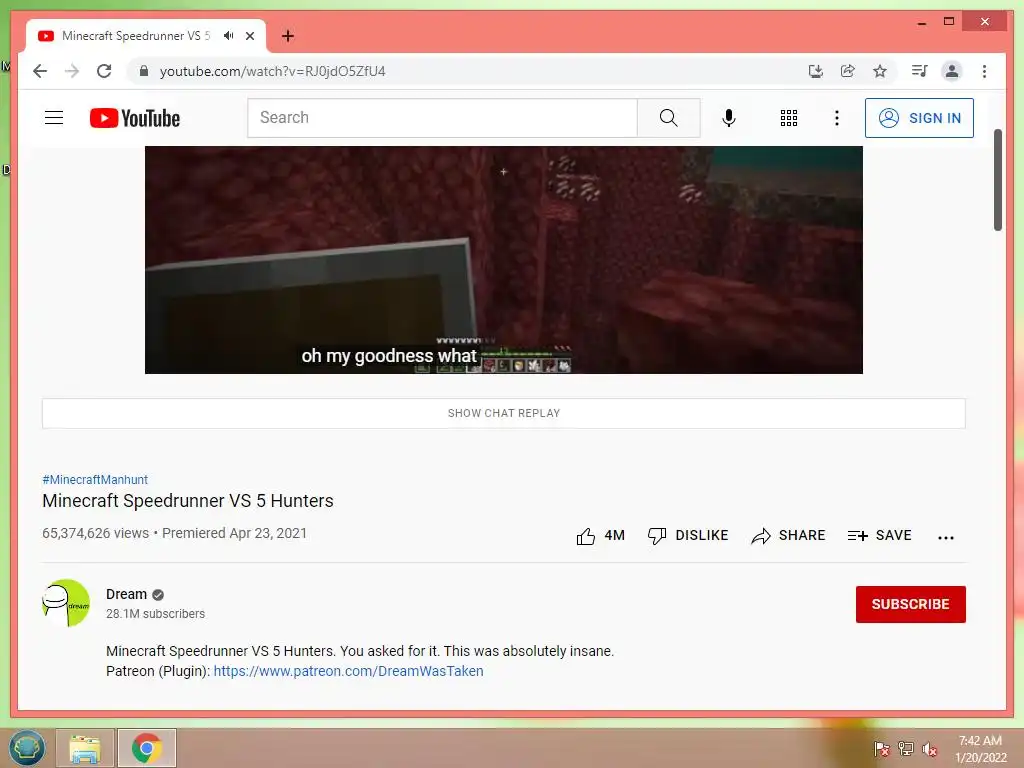
Task: Like the video with thumbs up
Action: tap(586, 536)
